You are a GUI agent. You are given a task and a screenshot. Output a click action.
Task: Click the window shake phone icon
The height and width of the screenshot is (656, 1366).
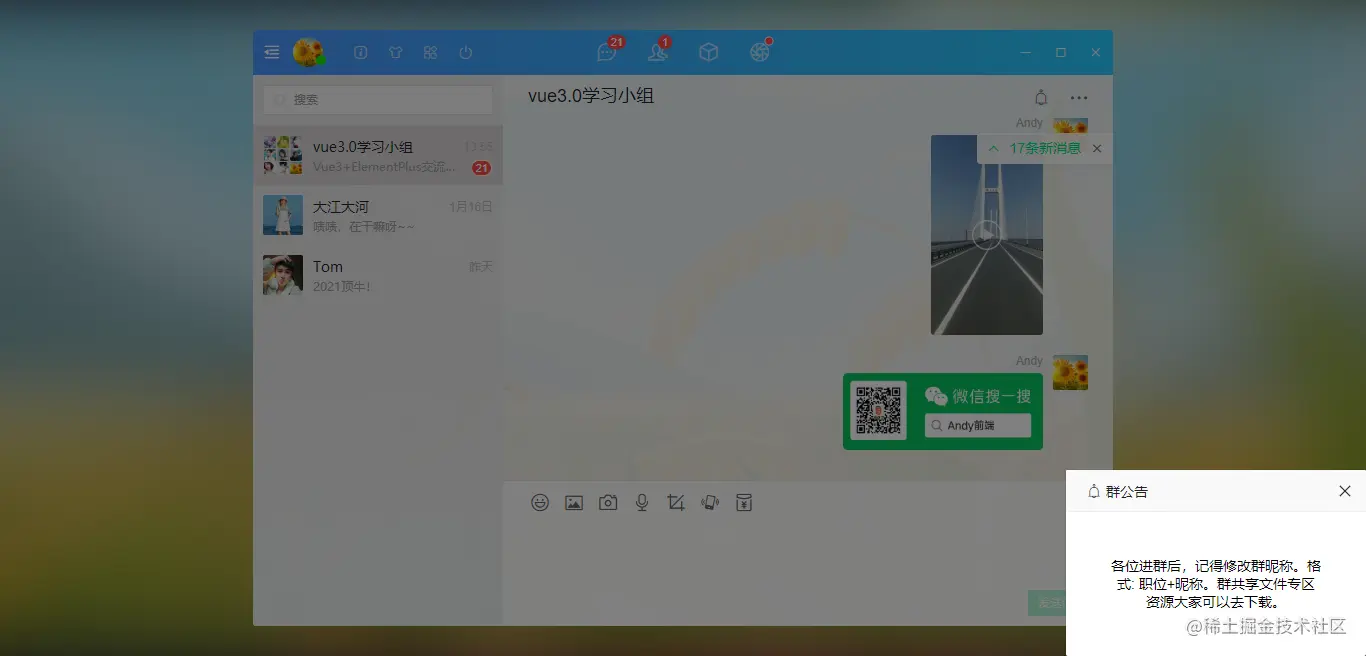(x=710, y=502)
